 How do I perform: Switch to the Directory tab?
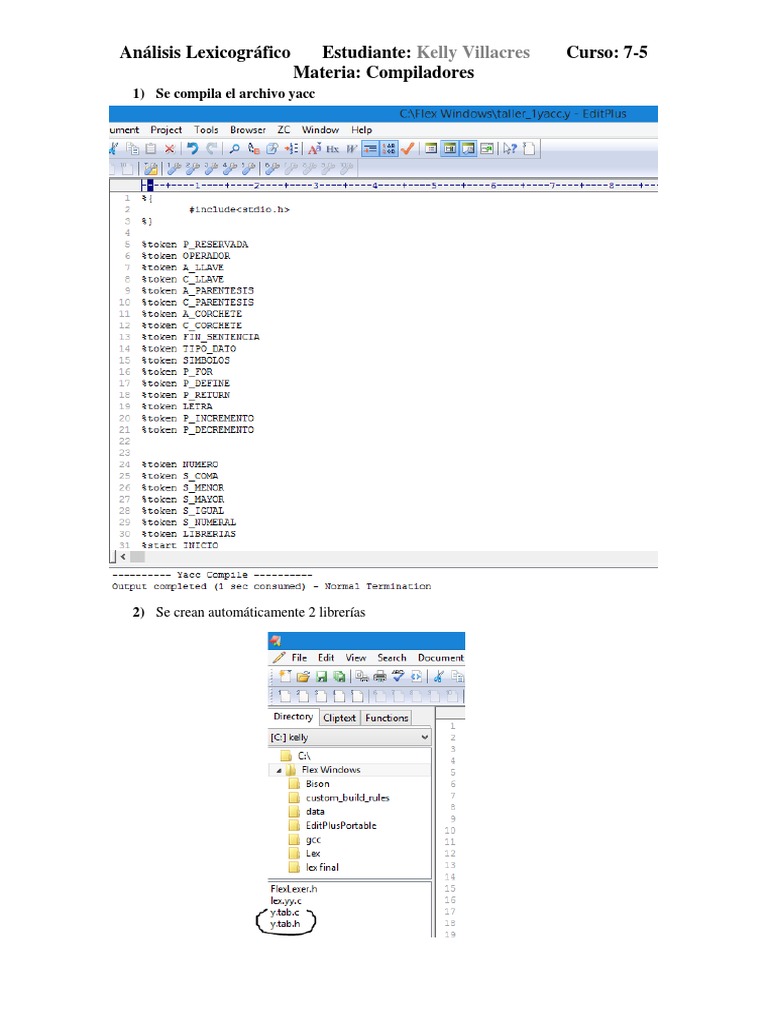[293, 717]
